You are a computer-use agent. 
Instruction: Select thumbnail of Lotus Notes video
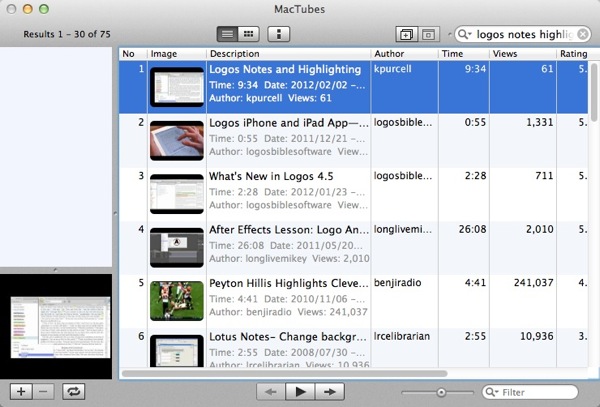pyautogui.click(x=177, y=351)
